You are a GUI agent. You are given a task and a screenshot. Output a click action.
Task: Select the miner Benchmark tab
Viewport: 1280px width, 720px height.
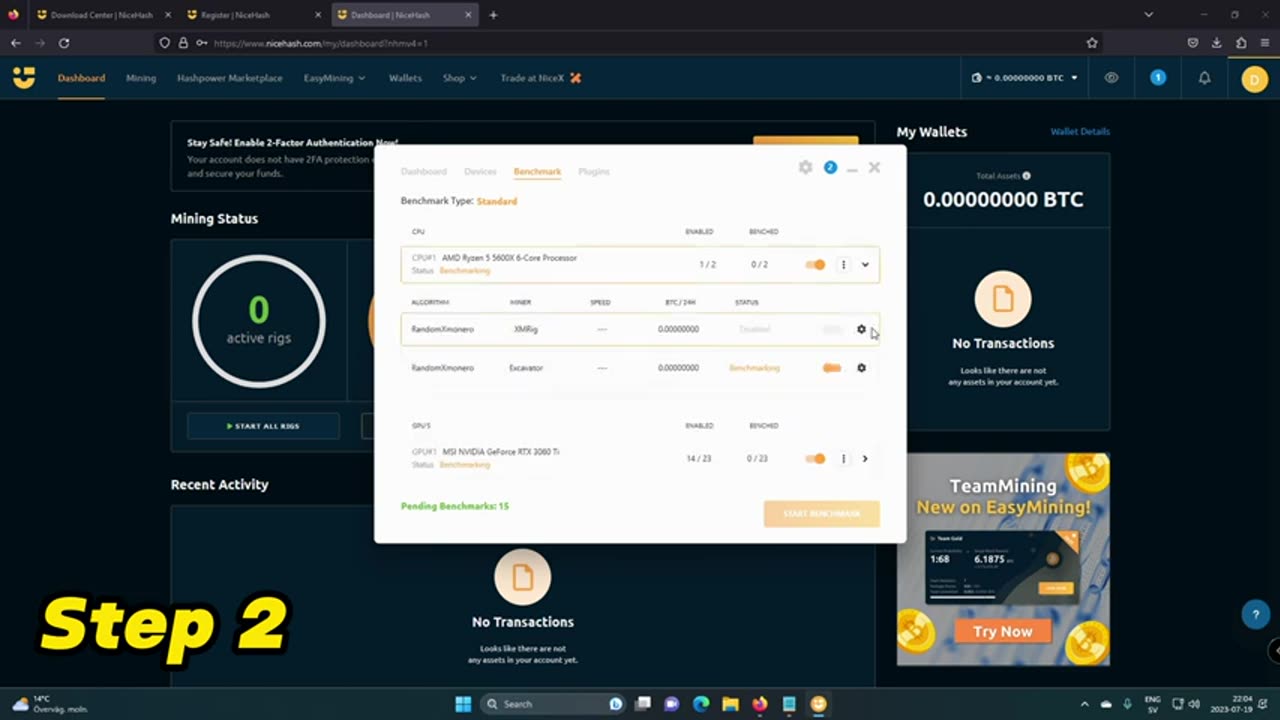click(537, 172)
